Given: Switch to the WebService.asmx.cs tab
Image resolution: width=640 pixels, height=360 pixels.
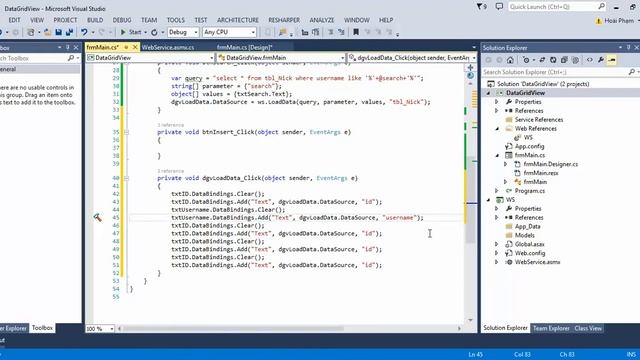Looking at the screenshot, I should (x=168, y=47).
